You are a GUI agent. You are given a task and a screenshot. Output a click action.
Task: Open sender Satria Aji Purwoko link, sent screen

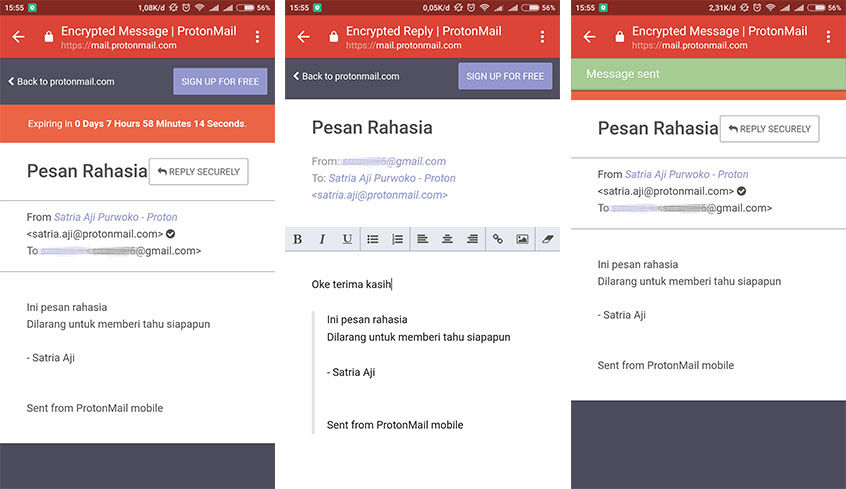pos(686,174)
